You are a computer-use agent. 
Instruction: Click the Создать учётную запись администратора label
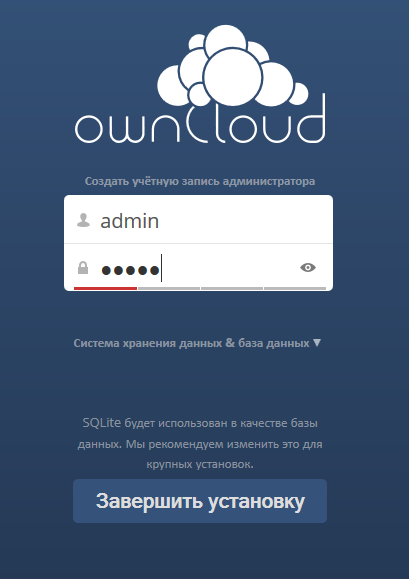coord(200,181)
